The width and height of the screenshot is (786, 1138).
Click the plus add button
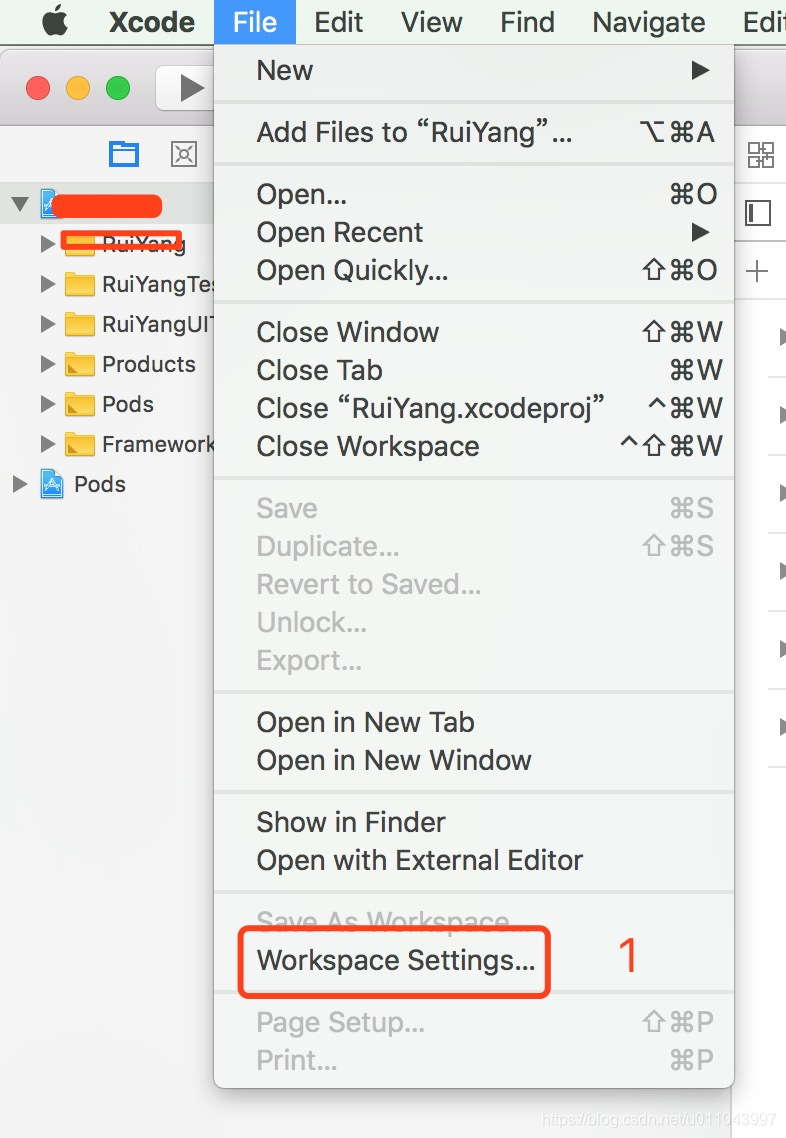(x=756, y=271)
